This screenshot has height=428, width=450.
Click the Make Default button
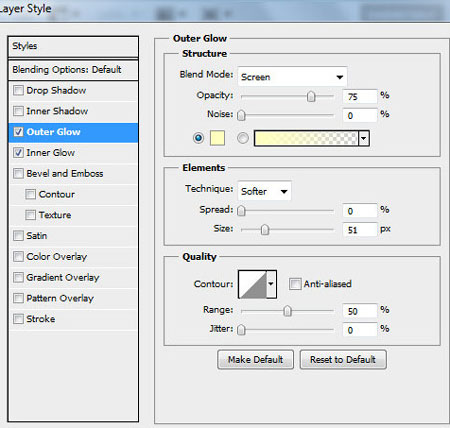pos(255,359)
